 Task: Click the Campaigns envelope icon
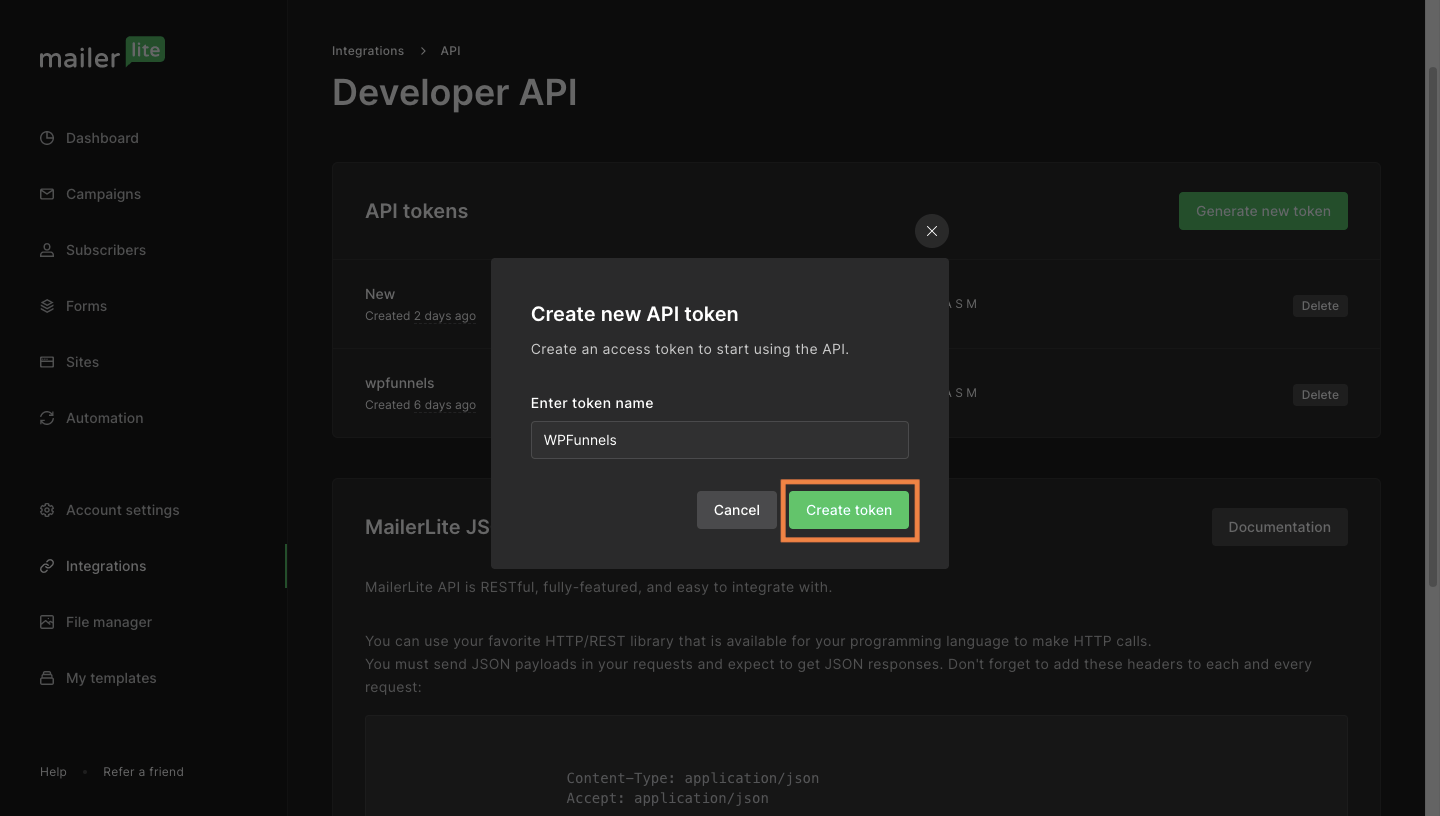pyautogui.click(x=47, y=194)
